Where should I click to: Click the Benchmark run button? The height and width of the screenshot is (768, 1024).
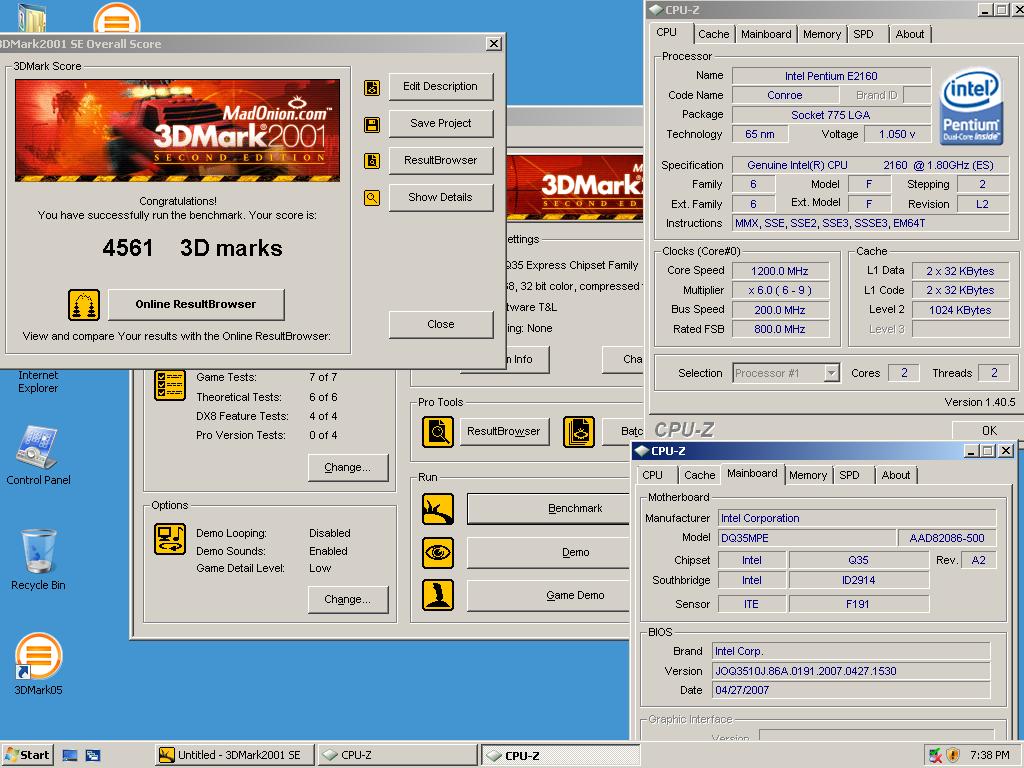549,509
